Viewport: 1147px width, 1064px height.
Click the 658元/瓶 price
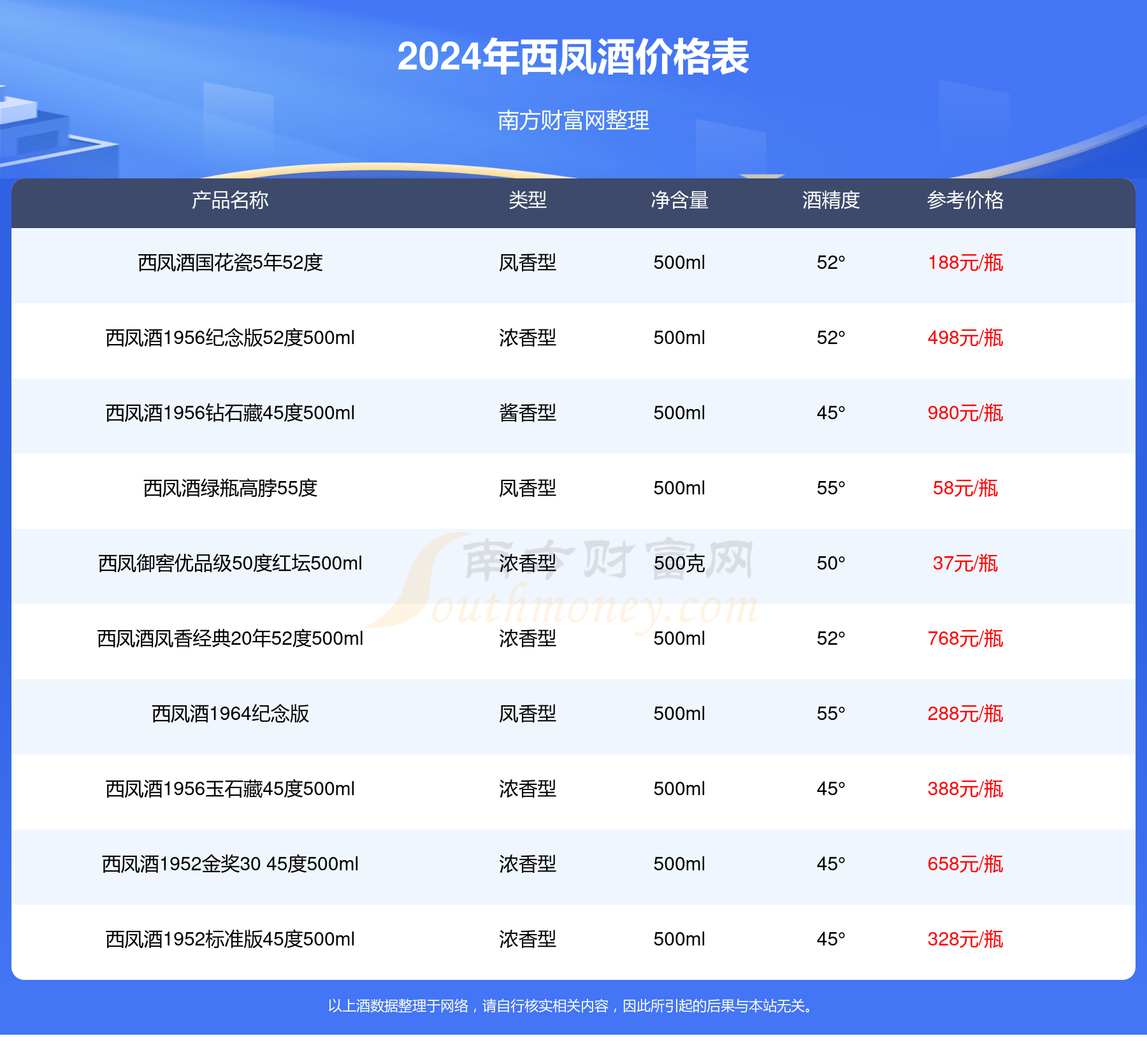[965, 864]
